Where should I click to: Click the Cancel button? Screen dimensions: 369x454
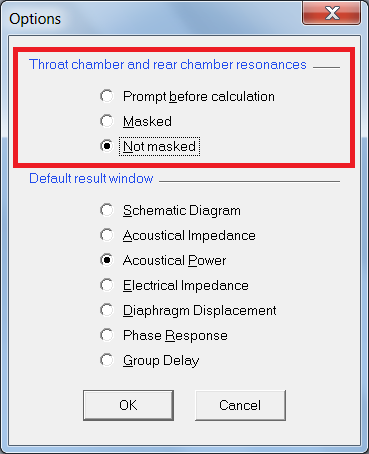[x=240, y=405]
